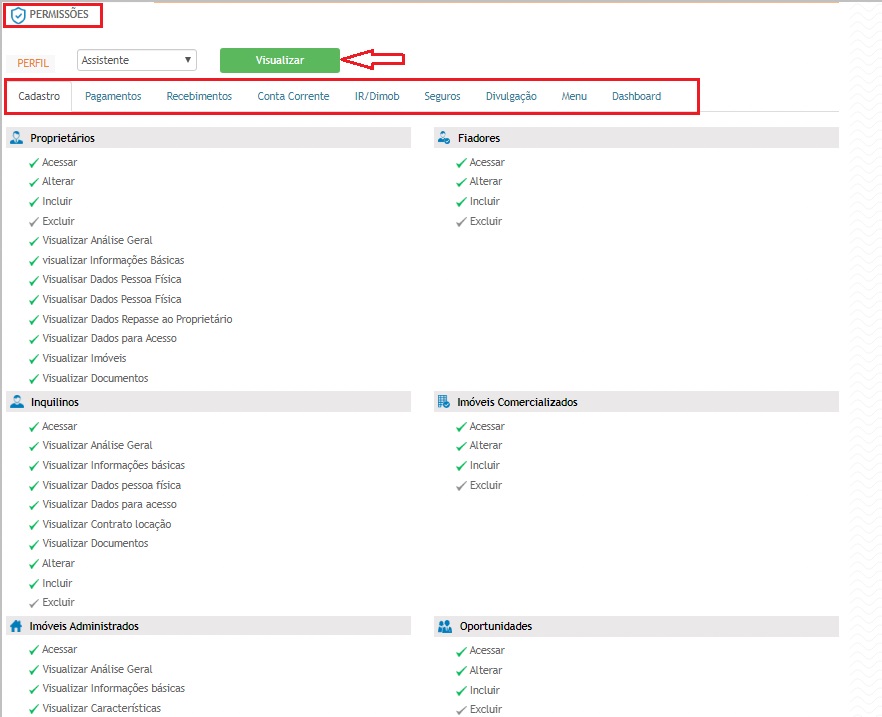882x717 pixels.
Task: Toggle Excluir under Imóveis Comercializados
Action: 462,485
